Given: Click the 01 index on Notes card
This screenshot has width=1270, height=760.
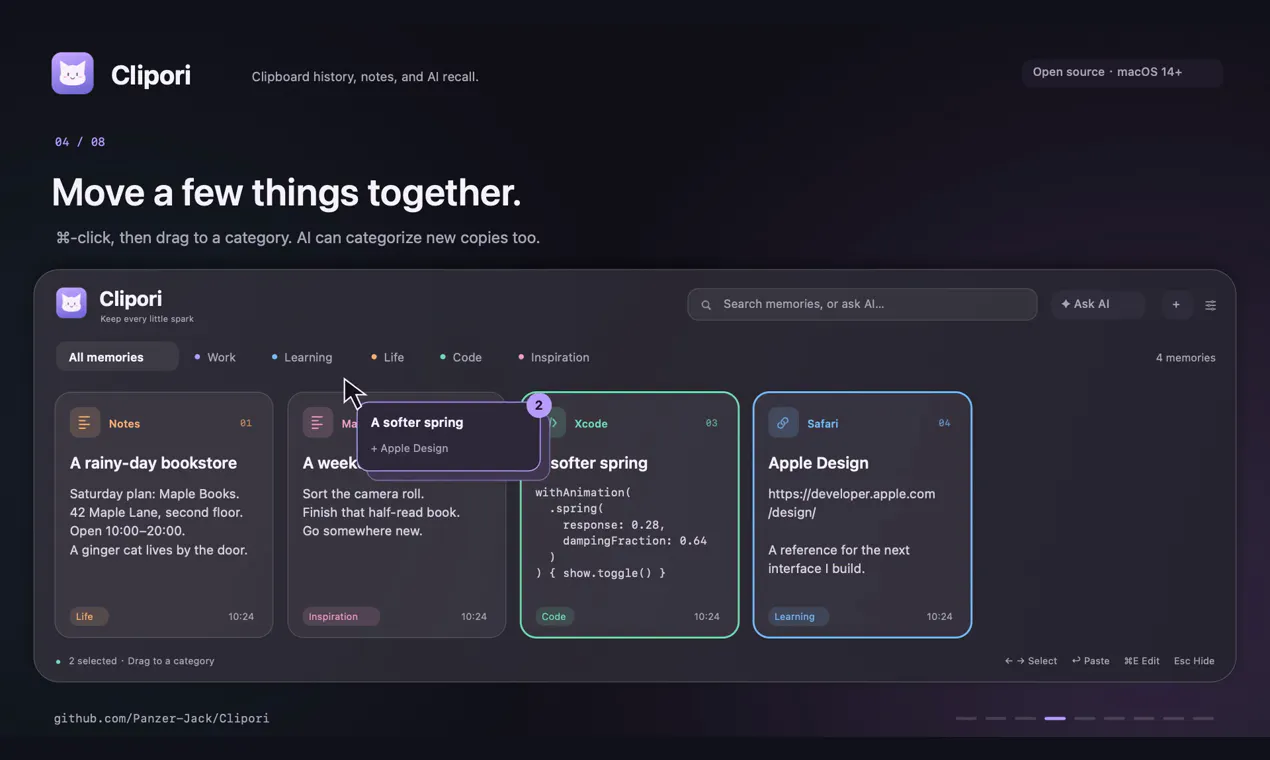Looking at the screenshot, I should (246, 423).
